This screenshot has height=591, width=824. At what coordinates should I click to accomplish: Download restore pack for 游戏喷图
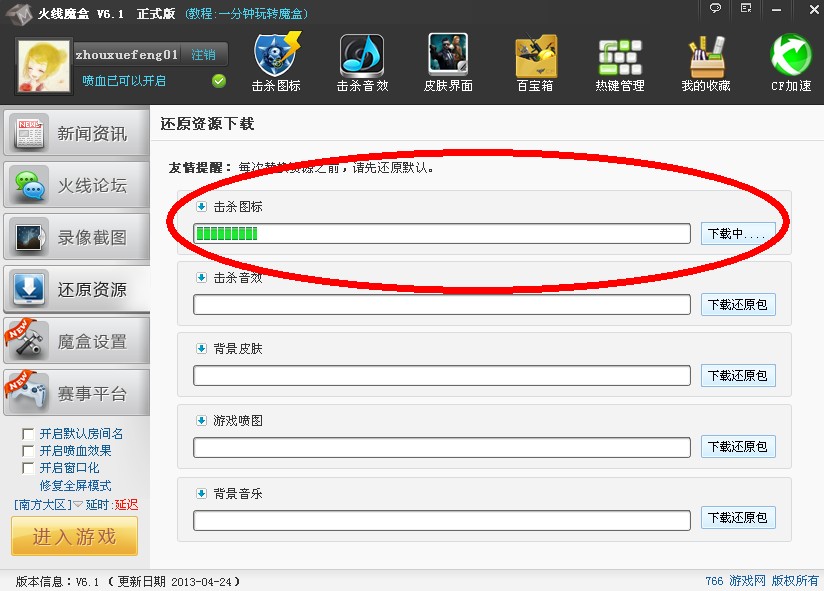(738, 447)
